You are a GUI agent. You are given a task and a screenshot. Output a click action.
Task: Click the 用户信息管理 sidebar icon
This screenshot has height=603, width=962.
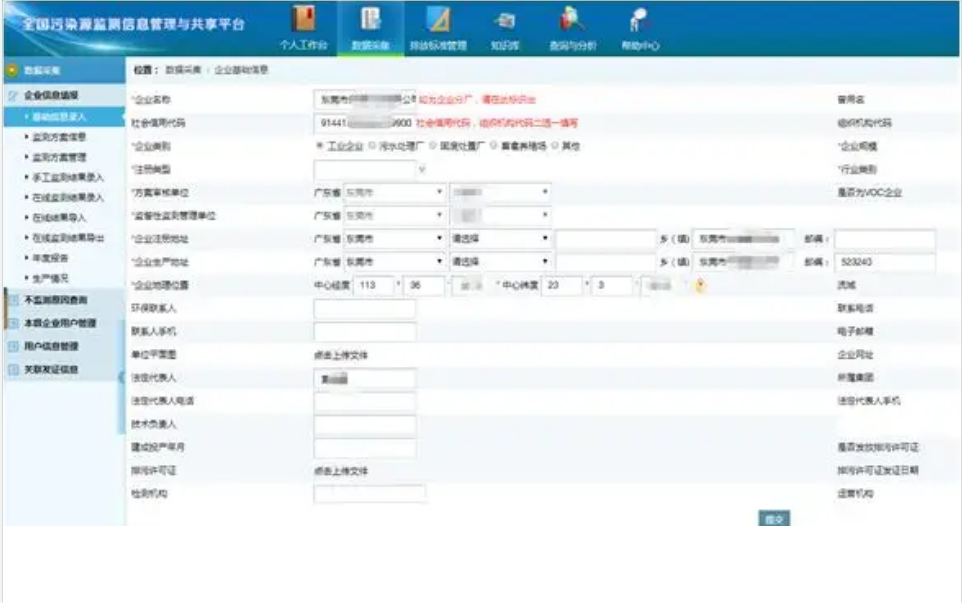click(13, 346)
